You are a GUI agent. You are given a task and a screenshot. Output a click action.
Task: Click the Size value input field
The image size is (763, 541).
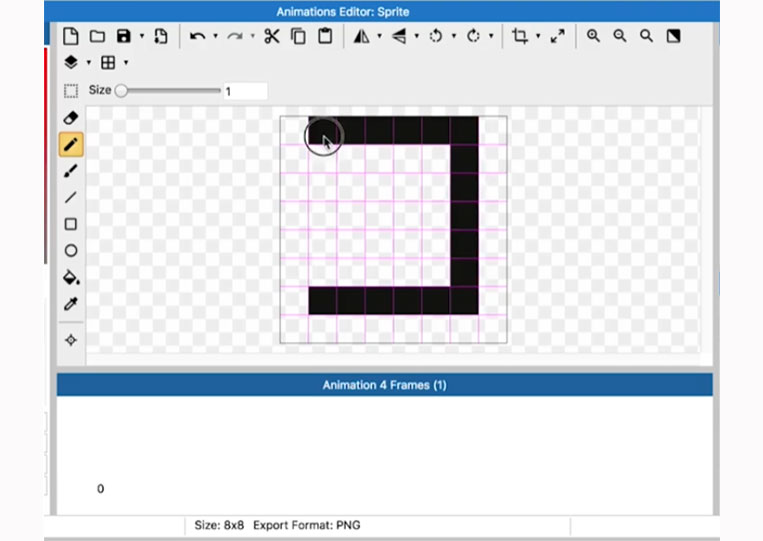click(x=245, y=91)
